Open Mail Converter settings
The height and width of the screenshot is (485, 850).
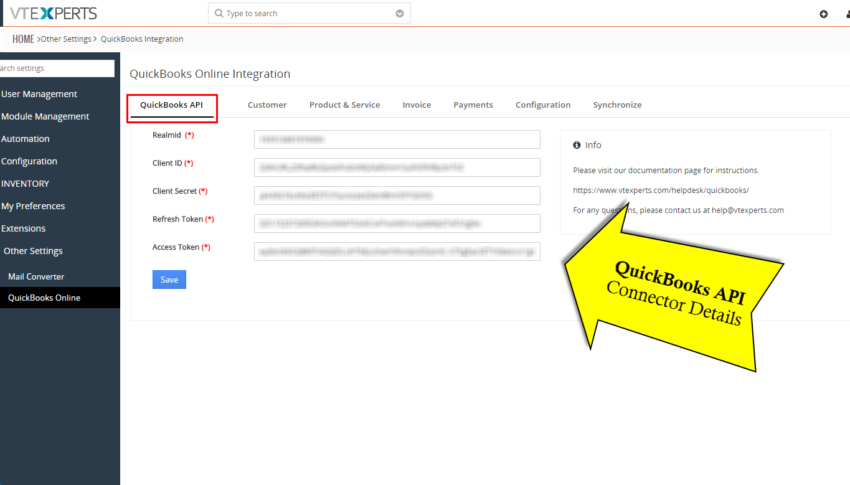point(36,276)
